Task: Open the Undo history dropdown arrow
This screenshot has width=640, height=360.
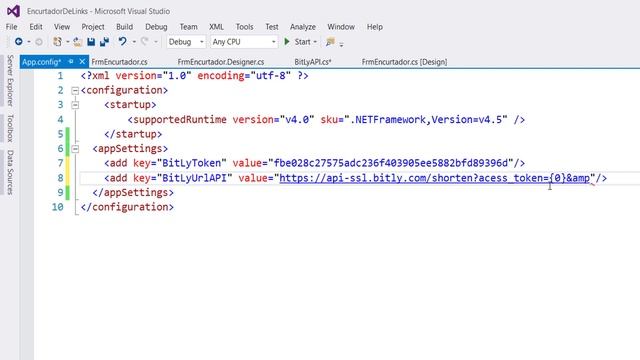Action: click(134, 42)
